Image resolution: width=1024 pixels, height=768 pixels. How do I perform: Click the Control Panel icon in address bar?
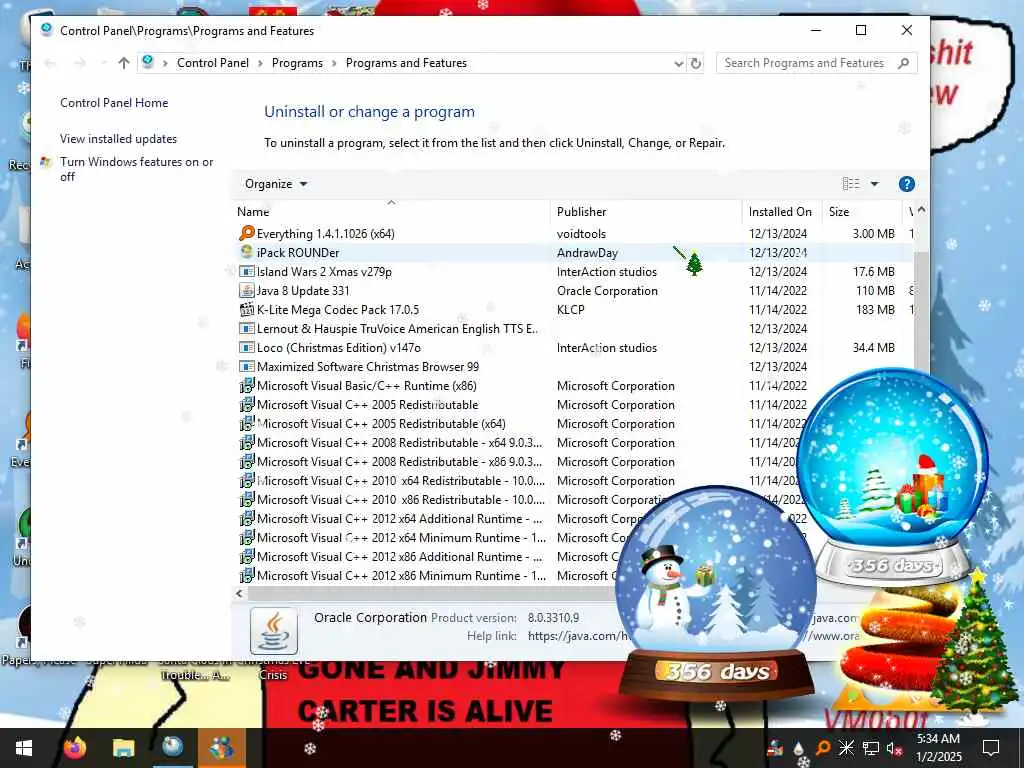(x=148, y=62)
